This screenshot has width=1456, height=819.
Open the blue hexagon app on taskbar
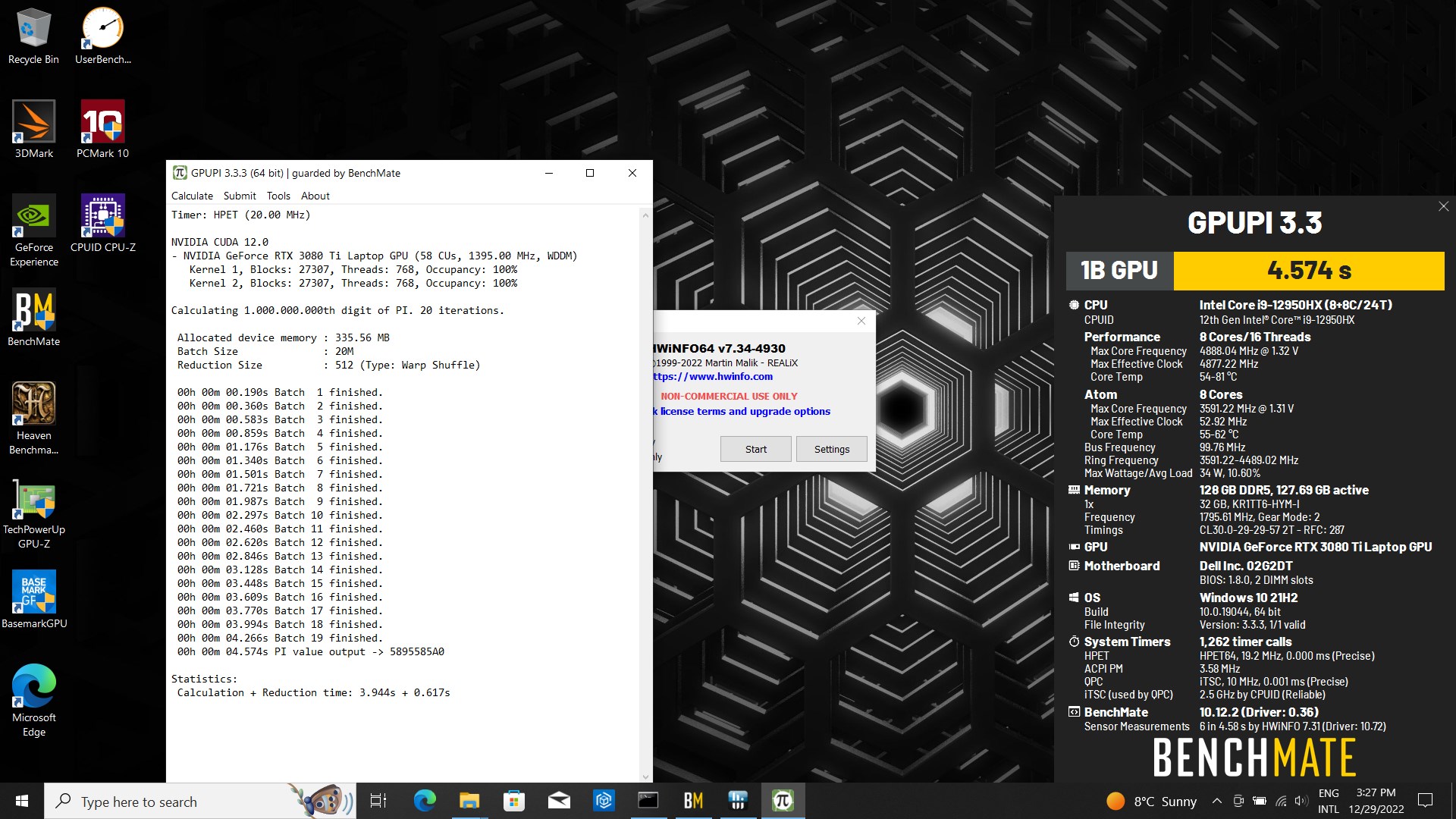coord(604,801)
